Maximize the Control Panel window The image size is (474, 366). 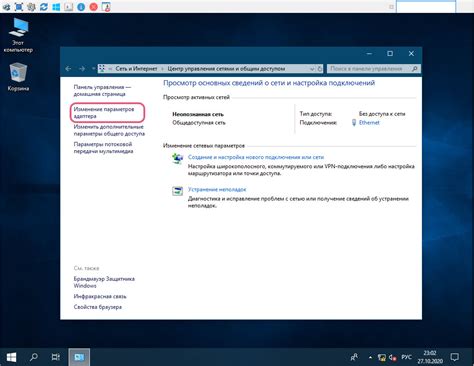point(390,53)
